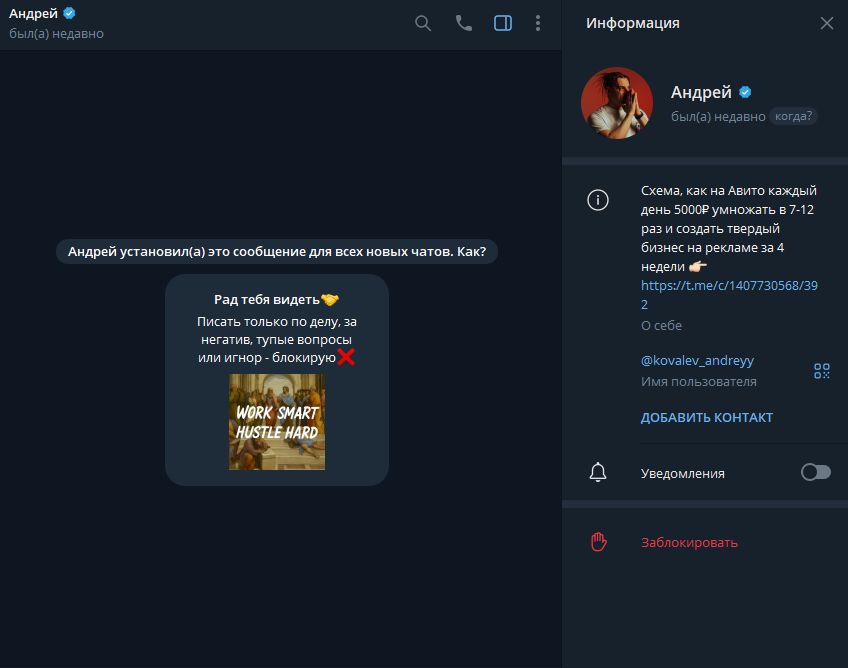Click Андрей's name in chat header

tap(33, 14)
